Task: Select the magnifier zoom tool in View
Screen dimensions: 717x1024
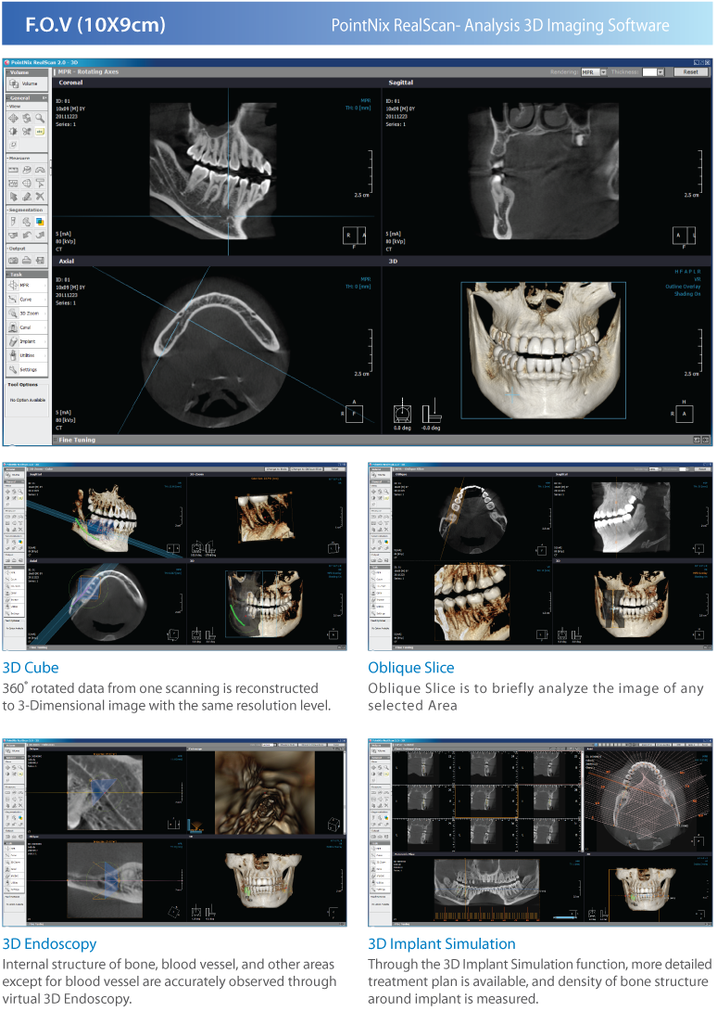Action: pyautogui.click(x=40, y=118)
